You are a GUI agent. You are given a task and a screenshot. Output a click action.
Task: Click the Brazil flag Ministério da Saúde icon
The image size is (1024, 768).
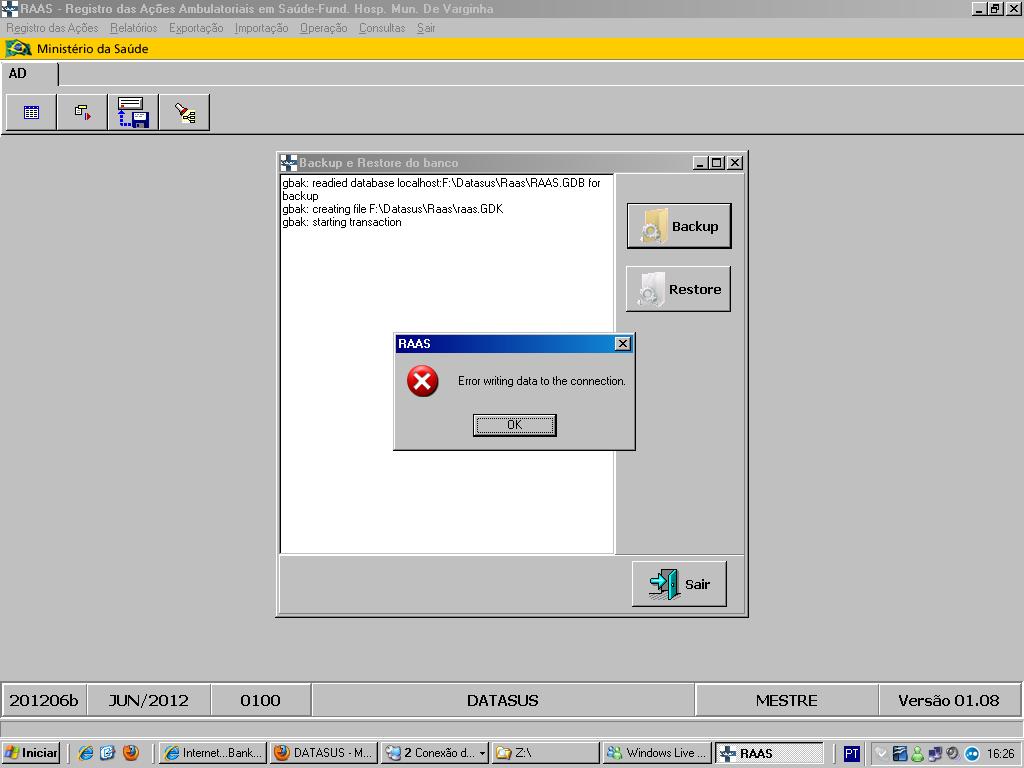tap(18, 49)
